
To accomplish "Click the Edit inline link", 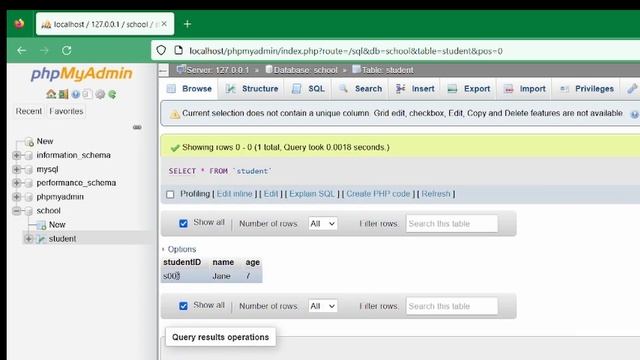I will 235,194.
